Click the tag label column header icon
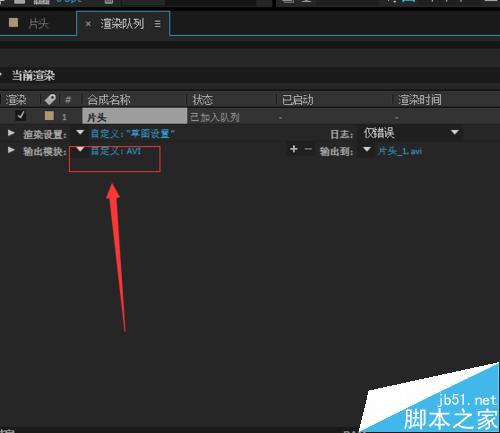Screen dimensions: 500x433 click(x=50, y=99)
